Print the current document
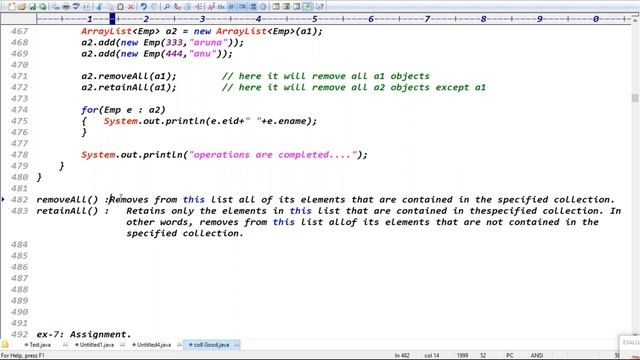 (x=66, y=7)
